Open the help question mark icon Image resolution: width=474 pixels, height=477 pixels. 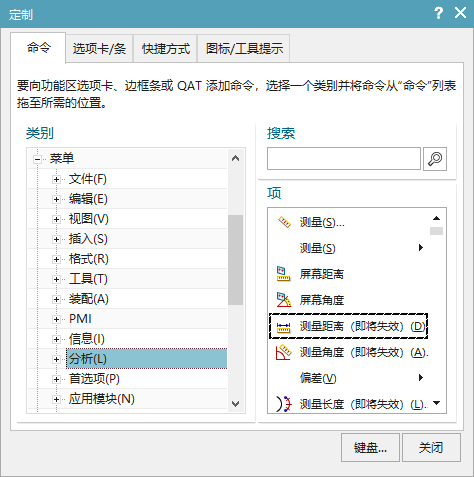439,13
